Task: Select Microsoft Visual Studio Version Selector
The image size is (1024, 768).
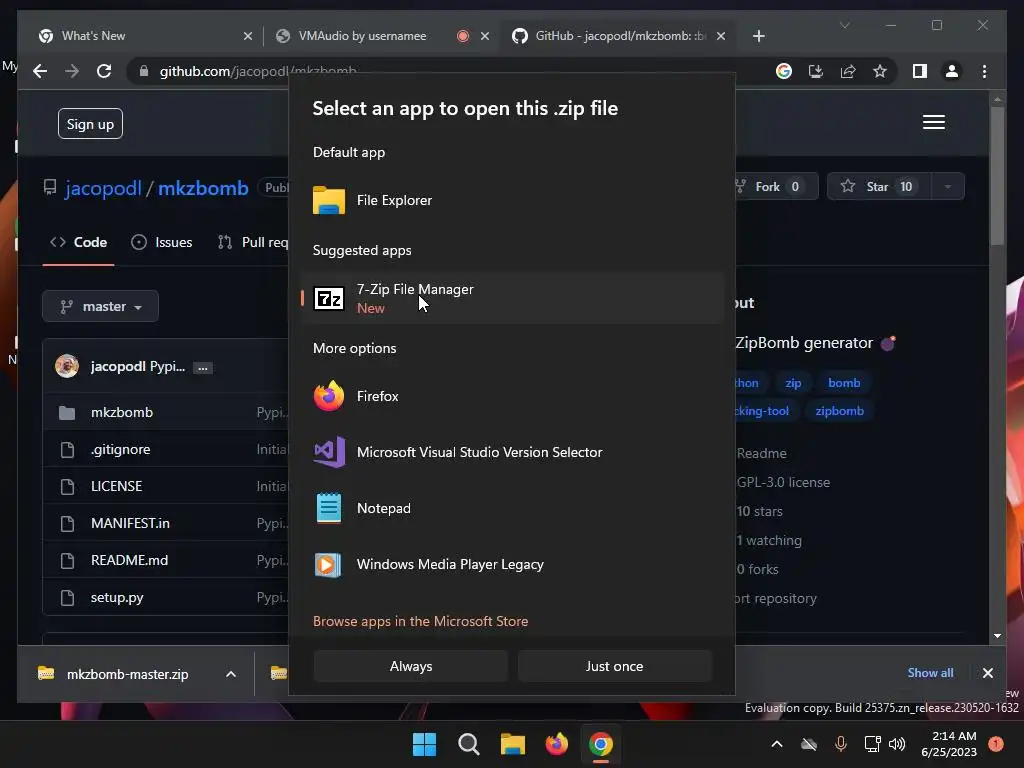Action: click(x=512, y=452)
